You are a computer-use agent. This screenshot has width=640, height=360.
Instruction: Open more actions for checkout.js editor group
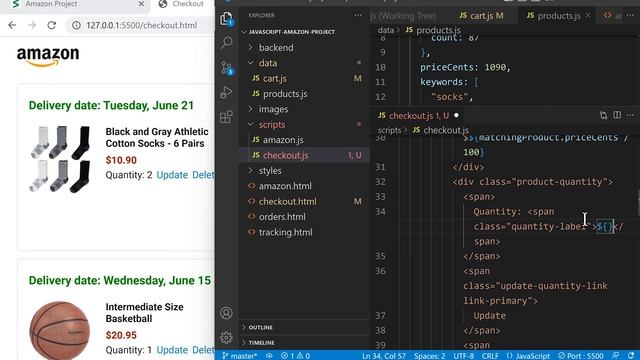630,116
